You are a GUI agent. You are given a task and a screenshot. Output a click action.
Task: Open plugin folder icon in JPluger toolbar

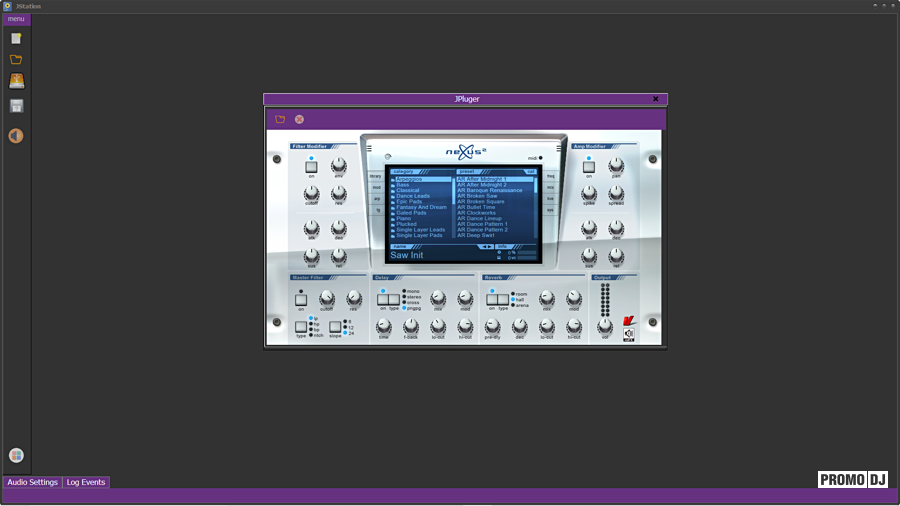280,119
